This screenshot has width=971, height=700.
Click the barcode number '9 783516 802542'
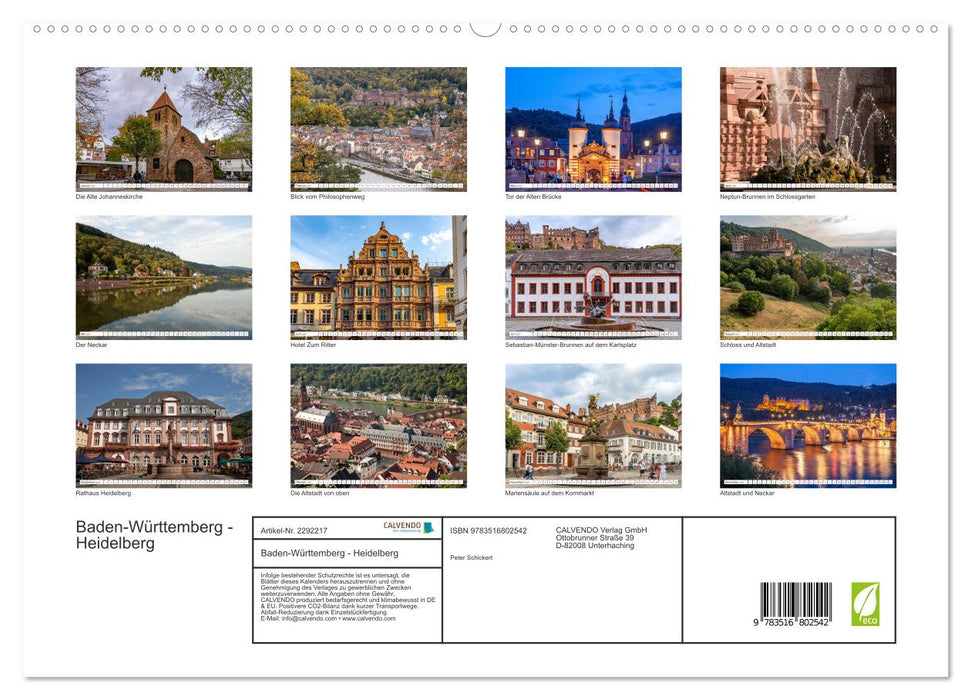tap(791, 623)
